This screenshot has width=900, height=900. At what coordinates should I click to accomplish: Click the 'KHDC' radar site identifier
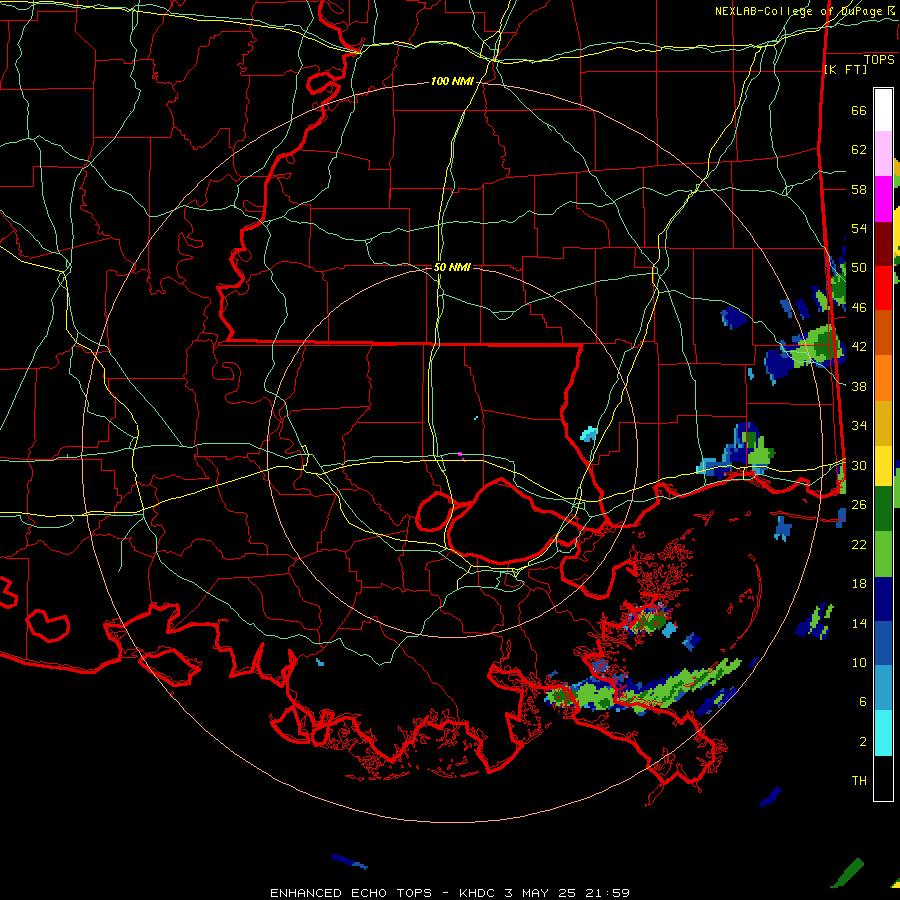click(477, 893)
